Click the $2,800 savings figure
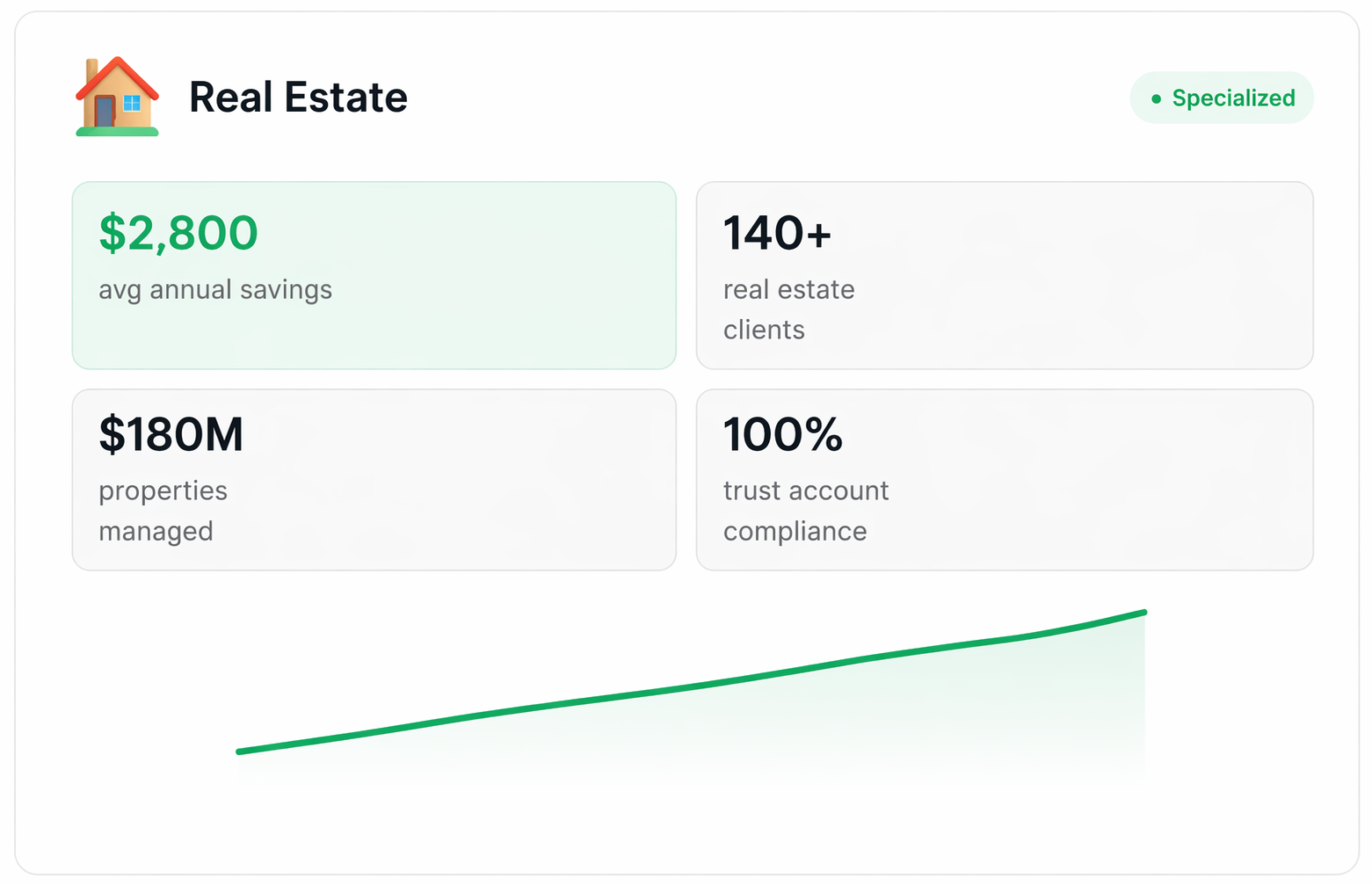The height and width of the screenshot is (886, 1372). pos(178,233)
